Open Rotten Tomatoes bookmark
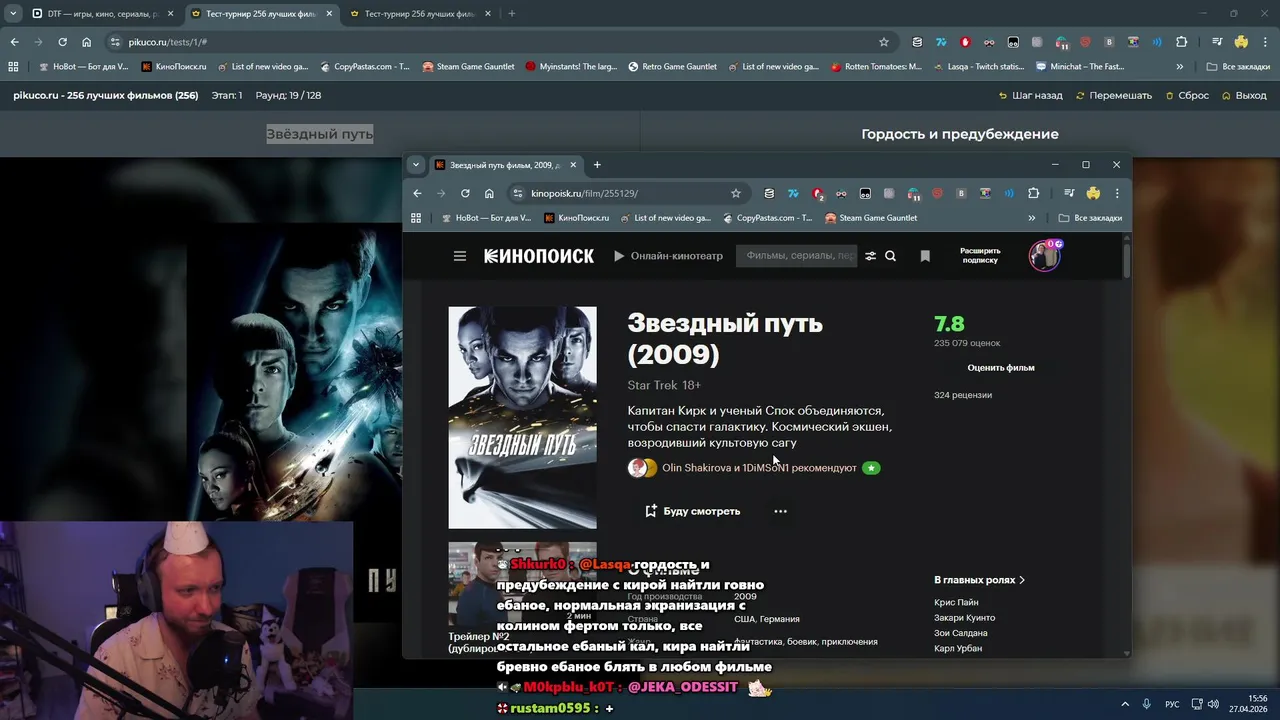 tap(876, 67)
